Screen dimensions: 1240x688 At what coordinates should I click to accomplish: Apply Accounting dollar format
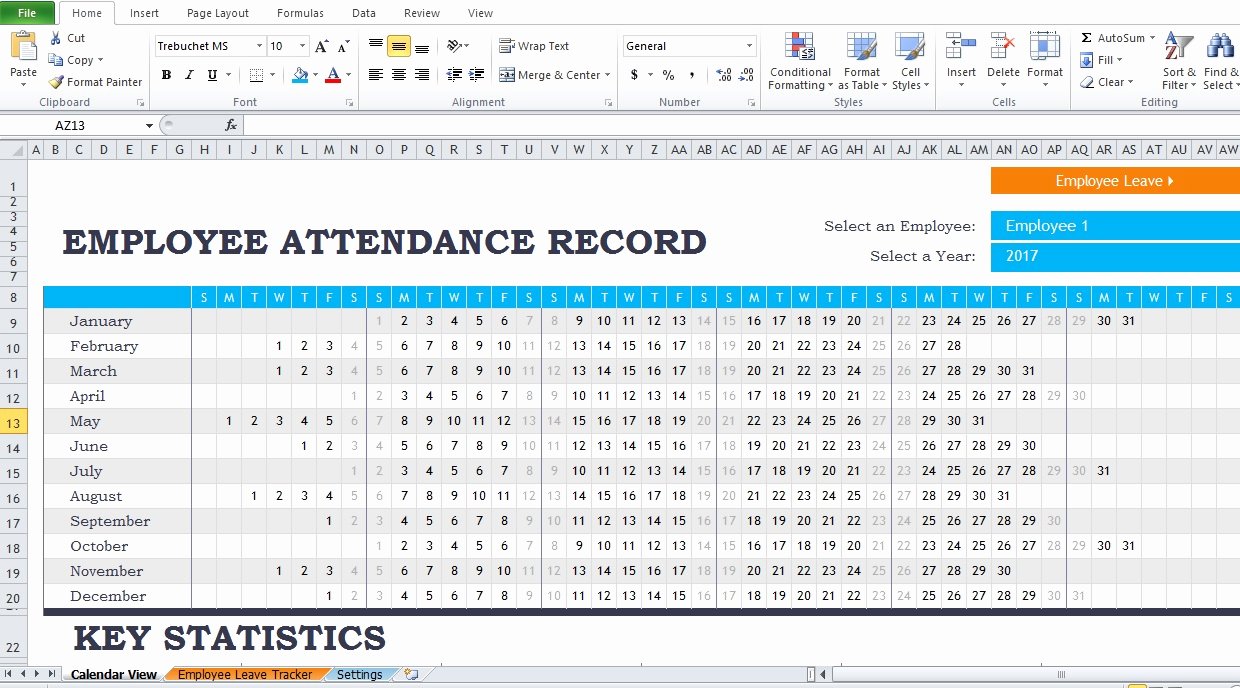(634, 75)
